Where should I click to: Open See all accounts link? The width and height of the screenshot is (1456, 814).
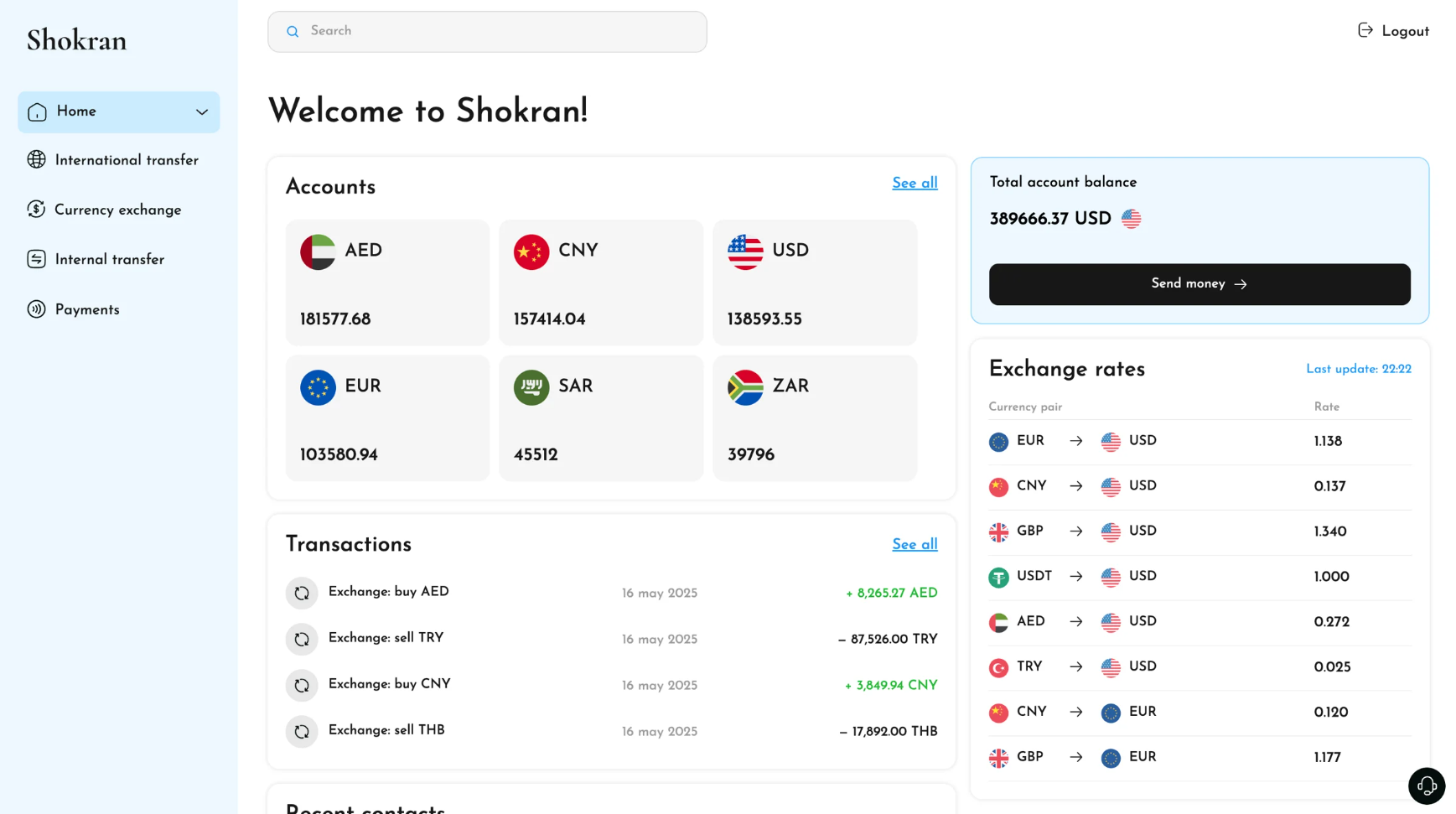pyautogui.click(x=914, y=183)
